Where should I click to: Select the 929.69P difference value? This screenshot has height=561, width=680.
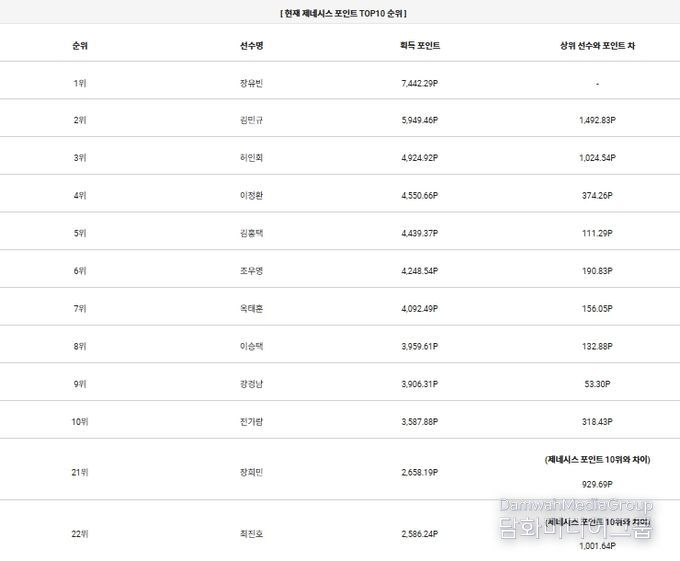(597, 485)
